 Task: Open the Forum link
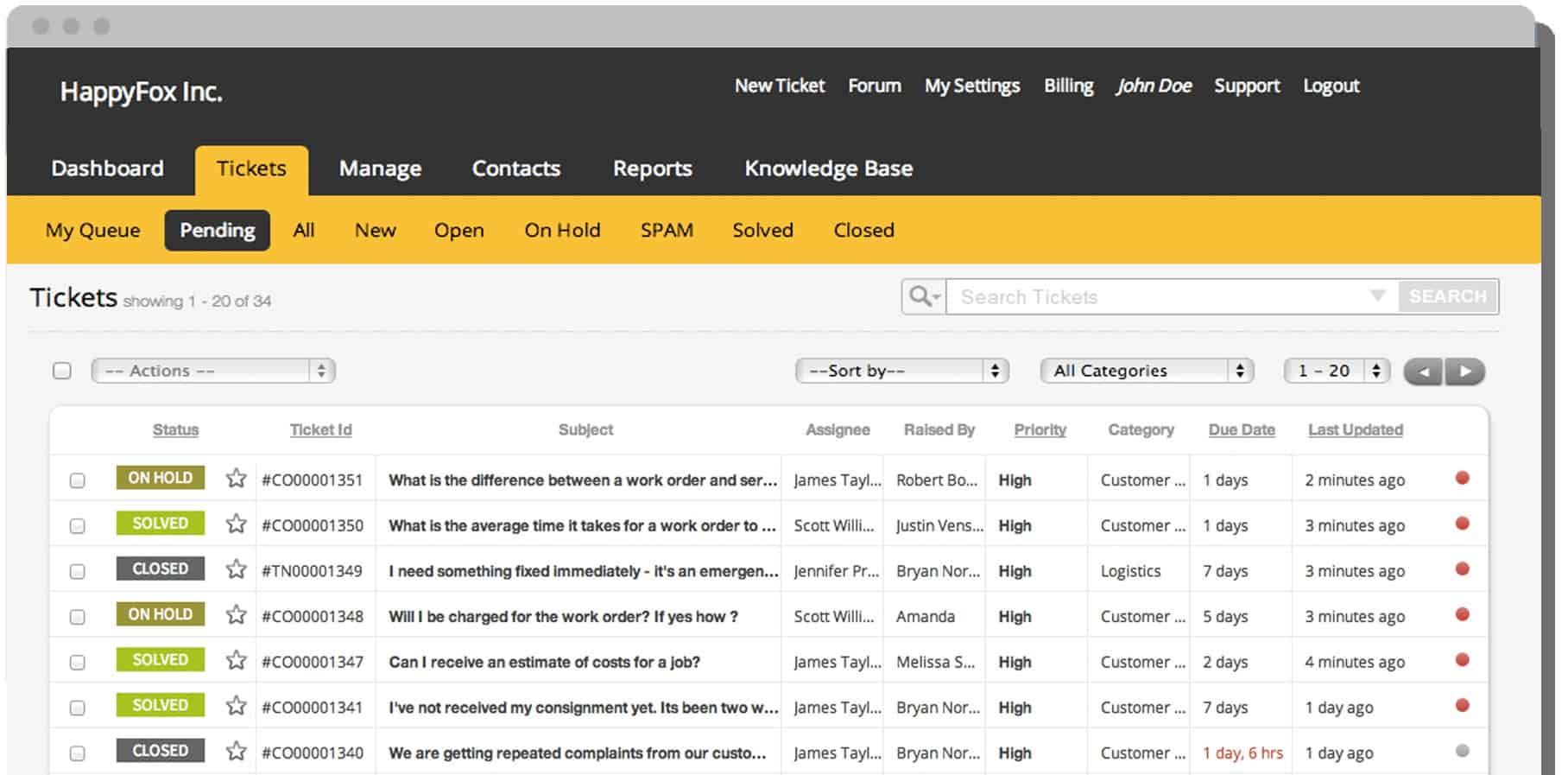tap(875, 86)
